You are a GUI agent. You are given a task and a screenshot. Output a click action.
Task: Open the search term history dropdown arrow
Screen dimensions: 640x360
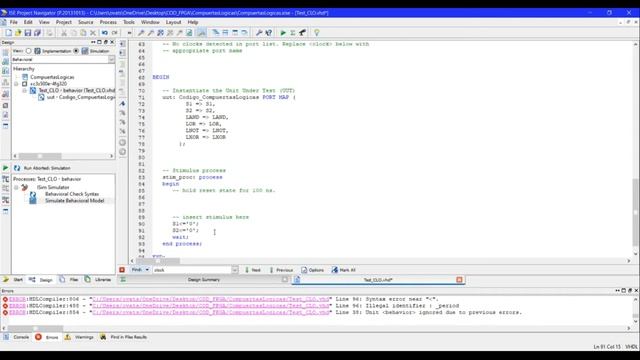(x=235, y=270)
